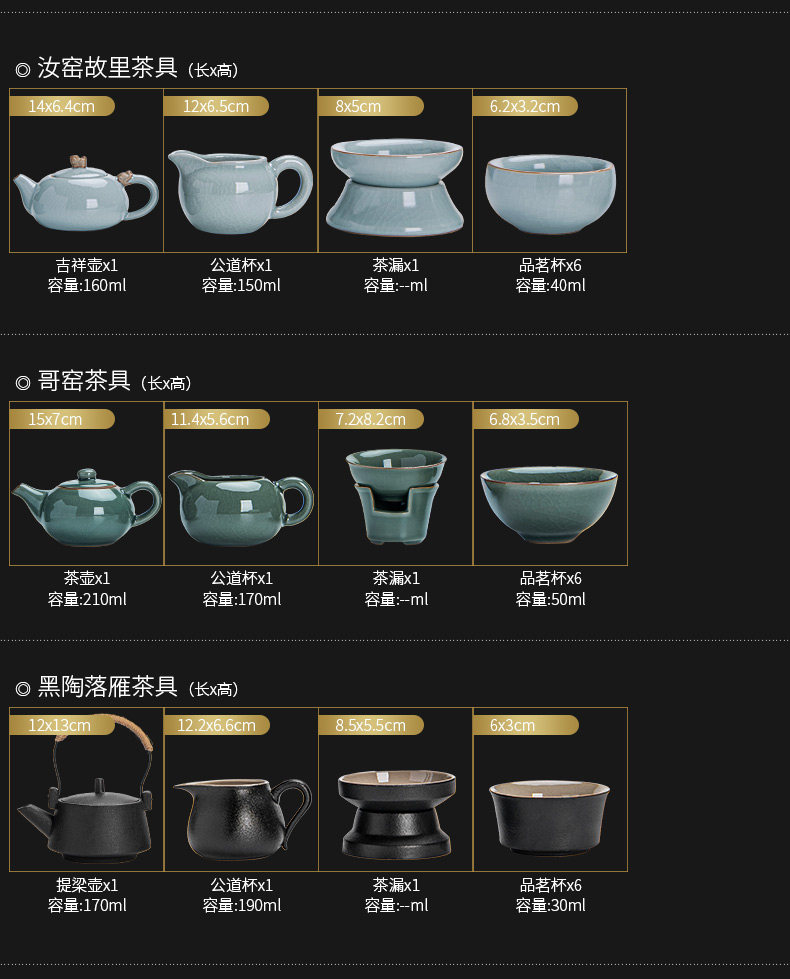Click the 吉祥壶 light-blue teapot image
Viewport: 790px width, 979px height.
(x=86, y=192)
